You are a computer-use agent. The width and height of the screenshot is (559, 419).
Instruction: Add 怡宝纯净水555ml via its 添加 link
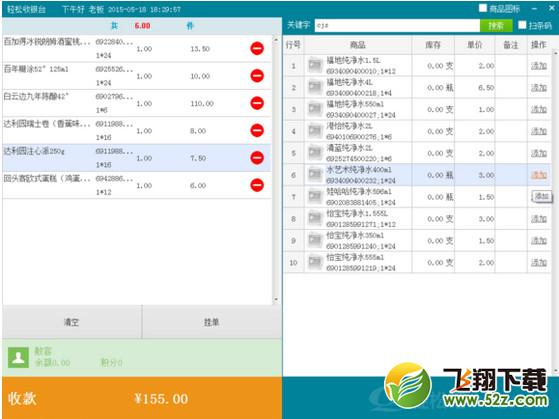[539, 262]
